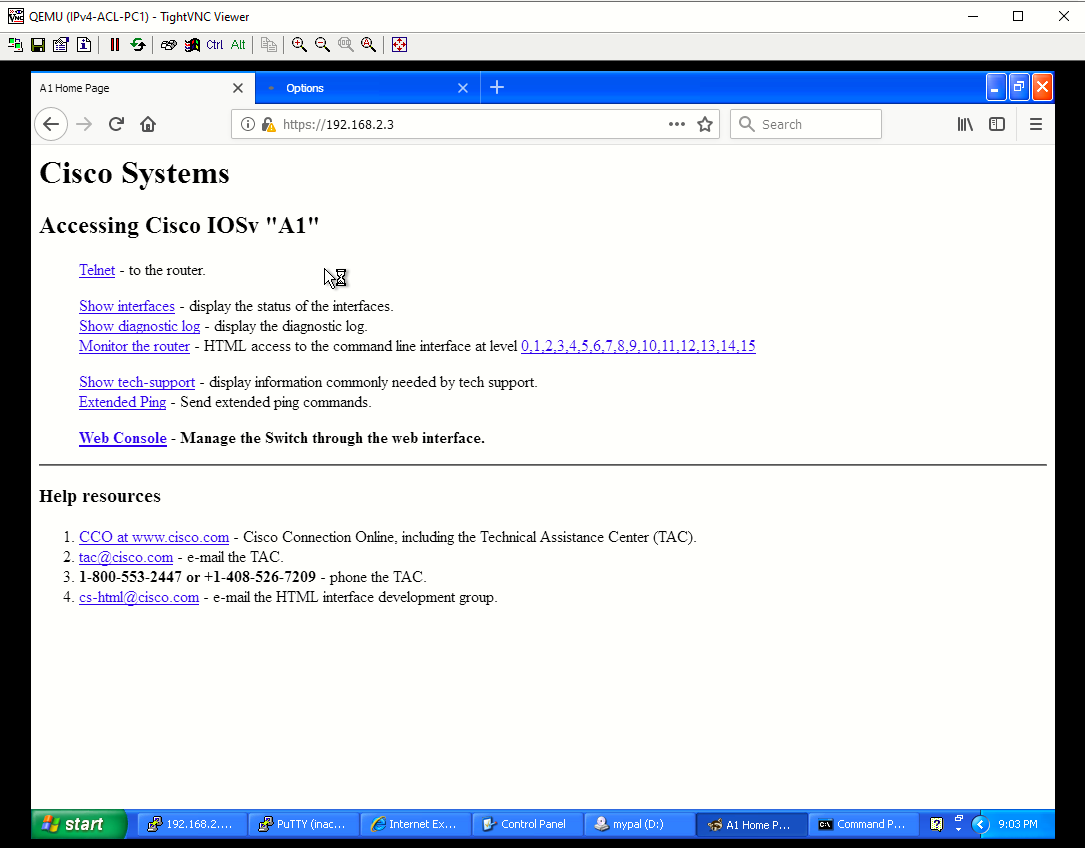Screen dimensions: 1085x848
Task: Click the grayed-out Zoom 100% icon
Action: (x=345, y=45)
